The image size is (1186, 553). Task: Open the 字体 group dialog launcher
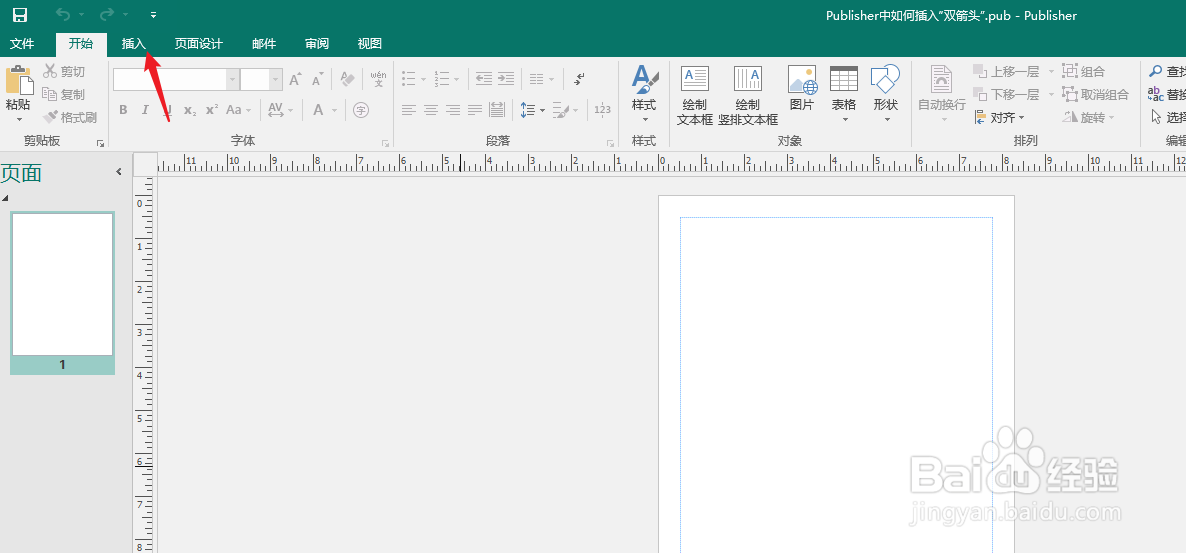click(385, 142)
